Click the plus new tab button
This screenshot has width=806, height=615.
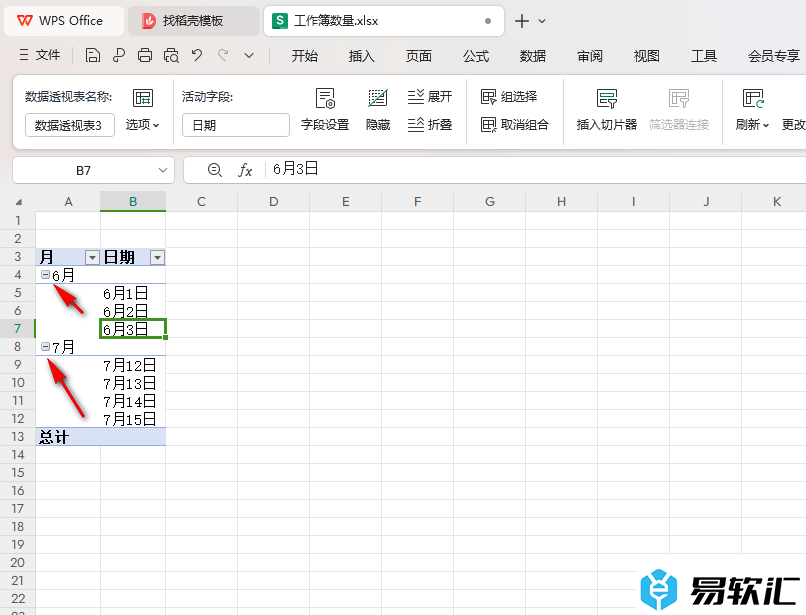click(x=522, y=21)
